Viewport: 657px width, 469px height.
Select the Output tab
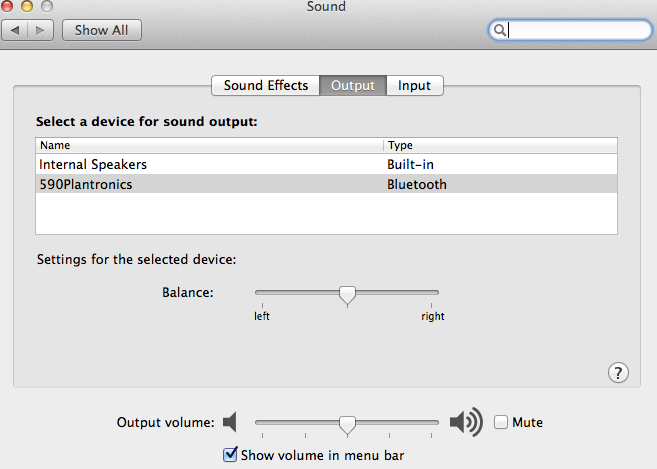[x=353, y=86]
